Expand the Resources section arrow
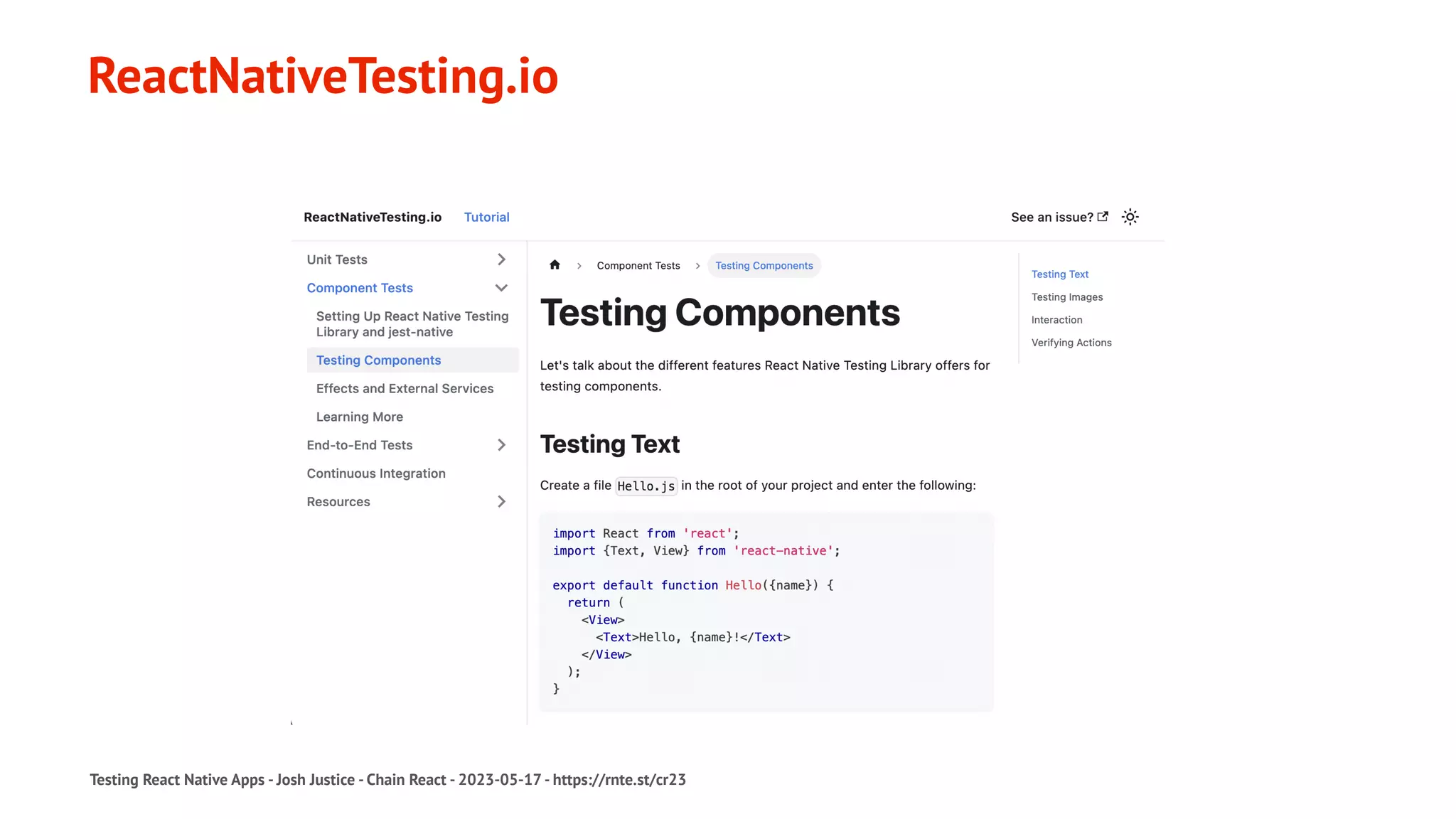This screenshot has width=1456, height=819. coord(501,502)
